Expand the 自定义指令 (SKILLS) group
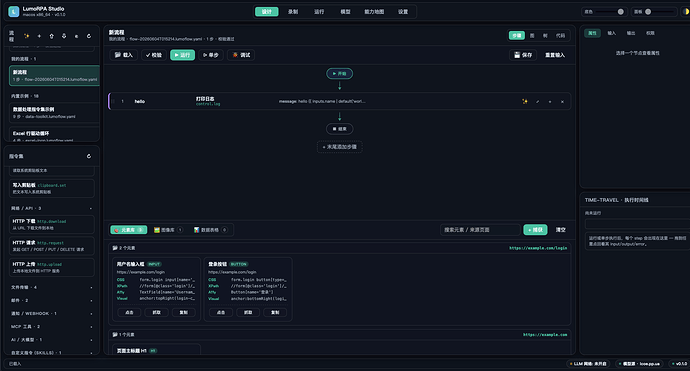Image resolution: width=690 pixels, height=371 pixels. [x=51, y=353]
